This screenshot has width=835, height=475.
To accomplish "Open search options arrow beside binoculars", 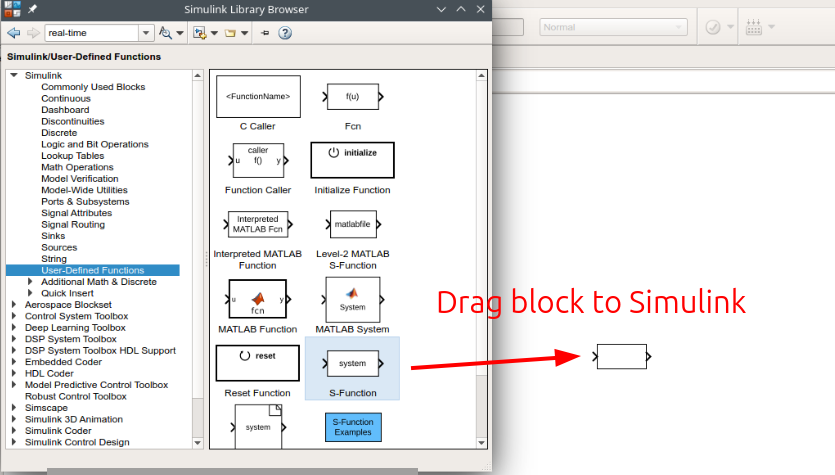I will (180, 33).
